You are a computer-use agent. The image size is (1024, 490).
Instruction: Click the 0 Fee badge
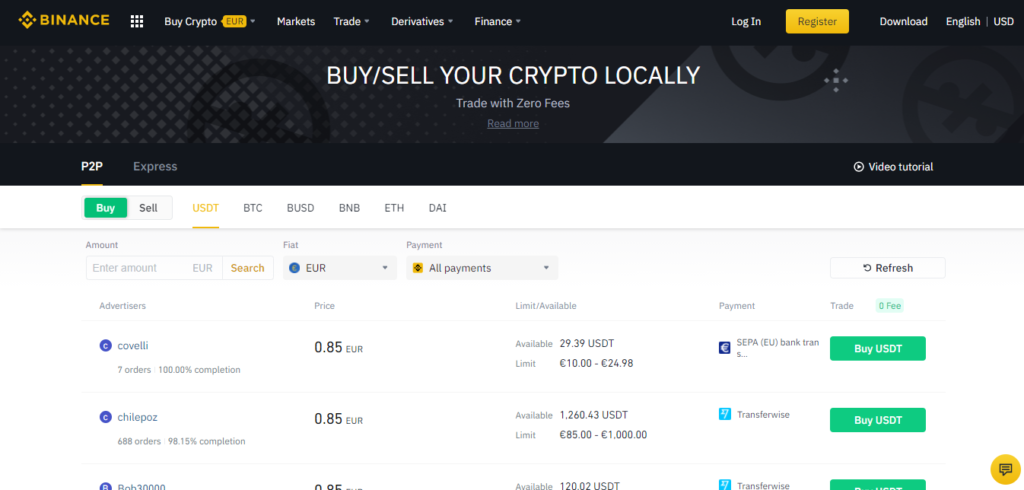(889, 306)
